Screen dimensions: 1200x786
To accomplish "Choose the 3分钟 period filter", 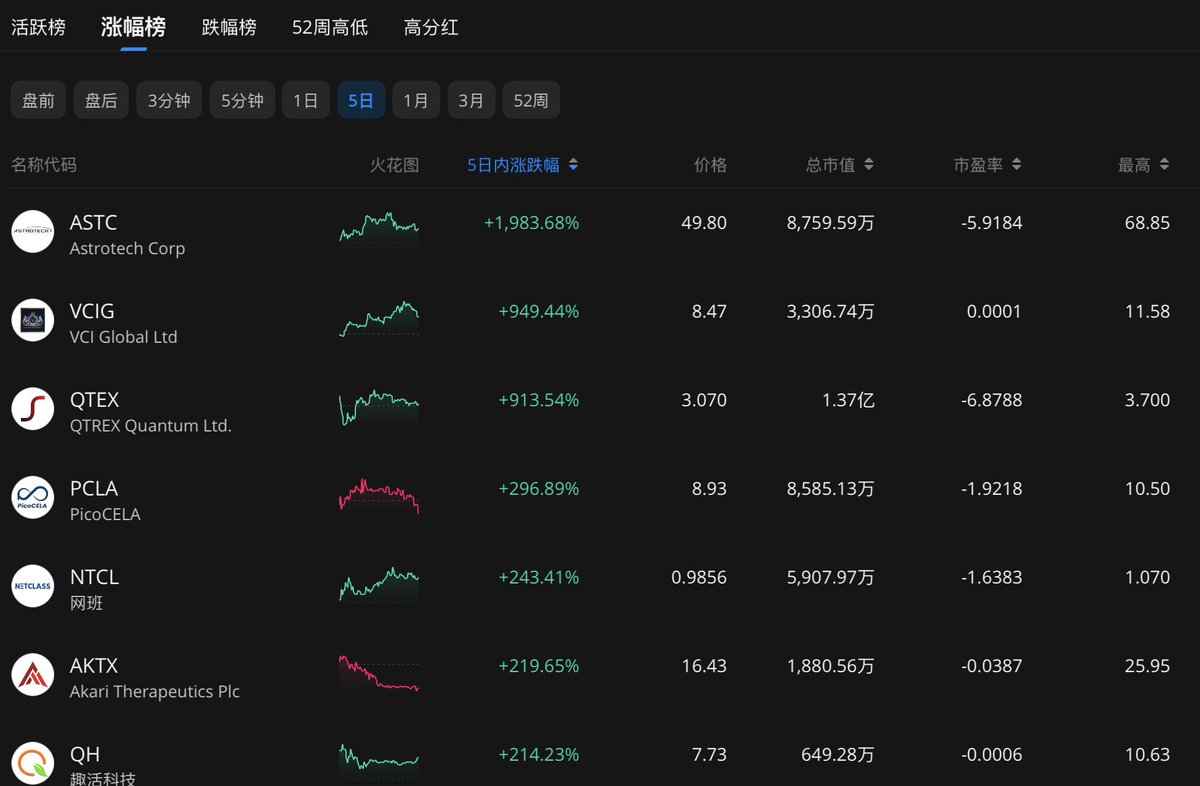I will tap(169, 100).
